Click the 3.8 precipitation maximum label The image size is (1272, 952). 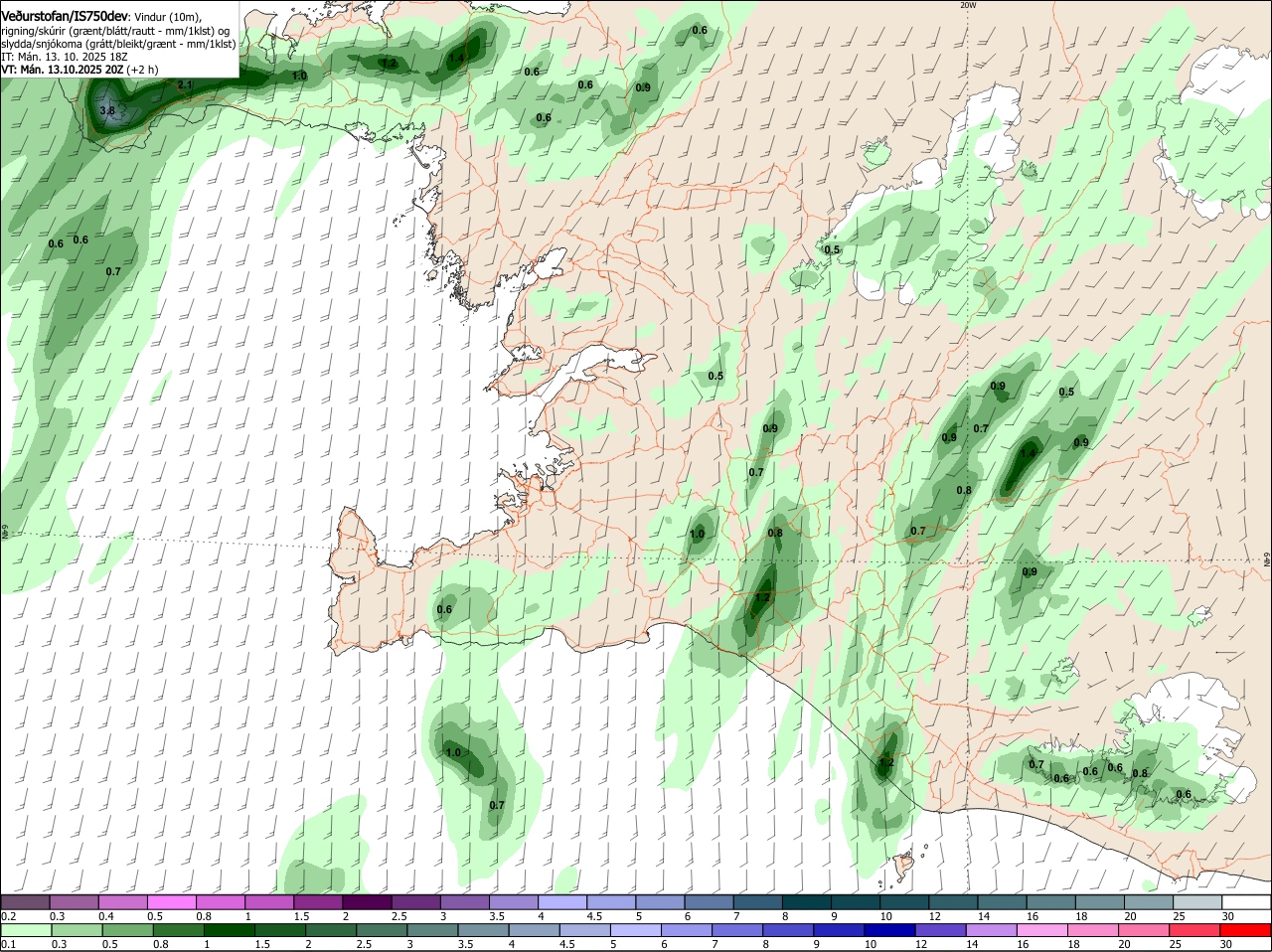(107, 110)
